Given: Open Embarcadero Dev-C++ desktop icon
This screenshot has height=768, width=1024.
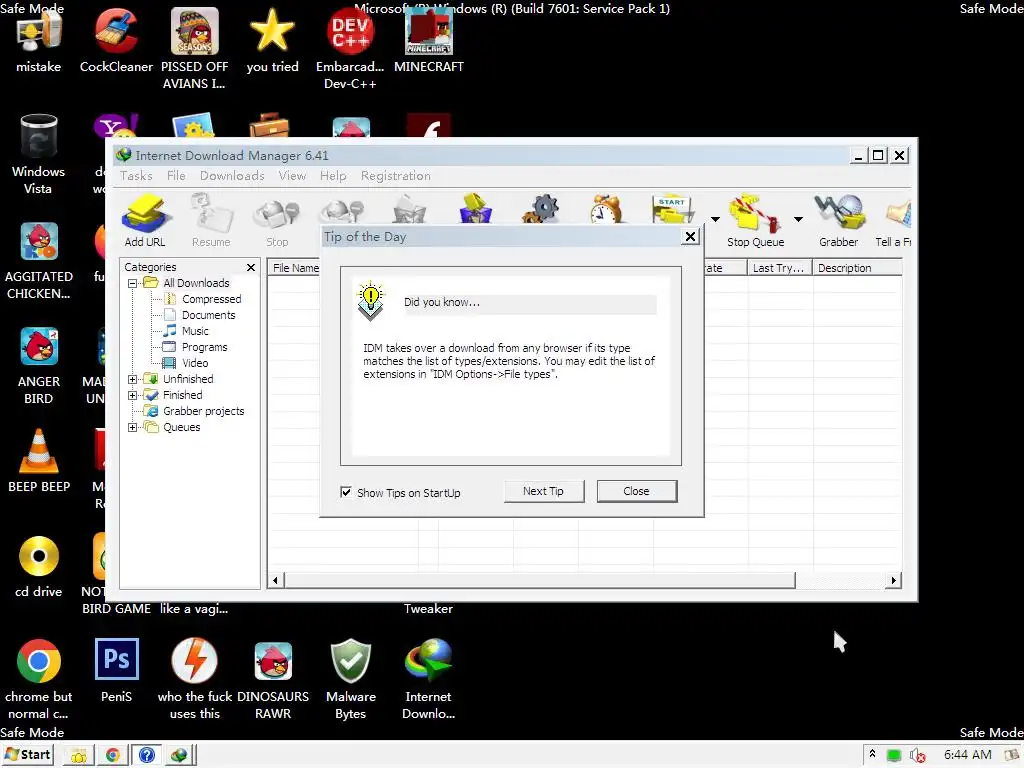Looking at the screenshot, I should (350, 49).
